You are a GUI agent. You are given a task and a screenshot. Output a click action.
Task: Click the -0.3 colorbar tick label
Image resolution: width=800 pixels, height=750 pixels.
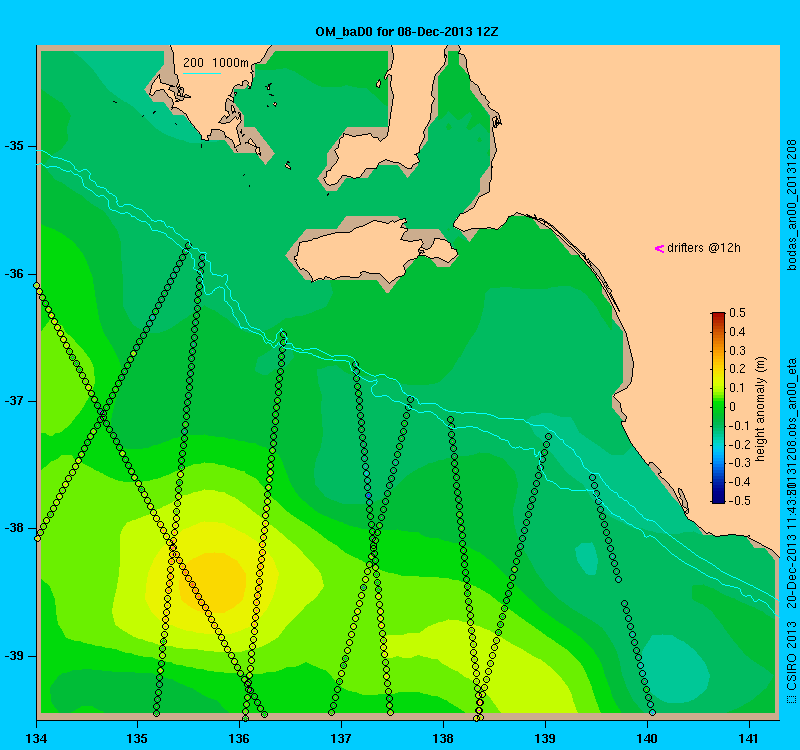[738, 463]
